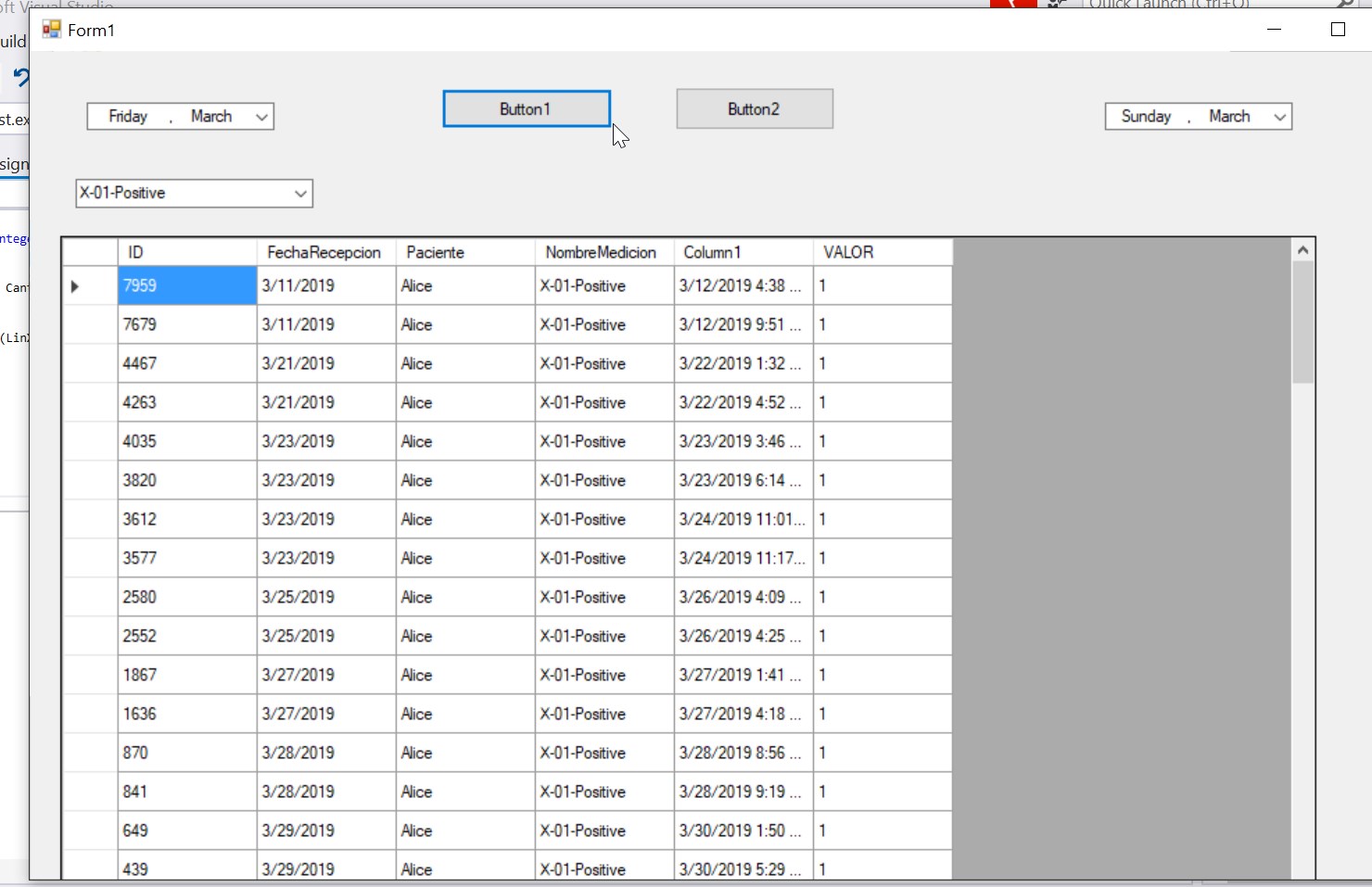Minimize the Form1 window

[x=1274, y=30]
